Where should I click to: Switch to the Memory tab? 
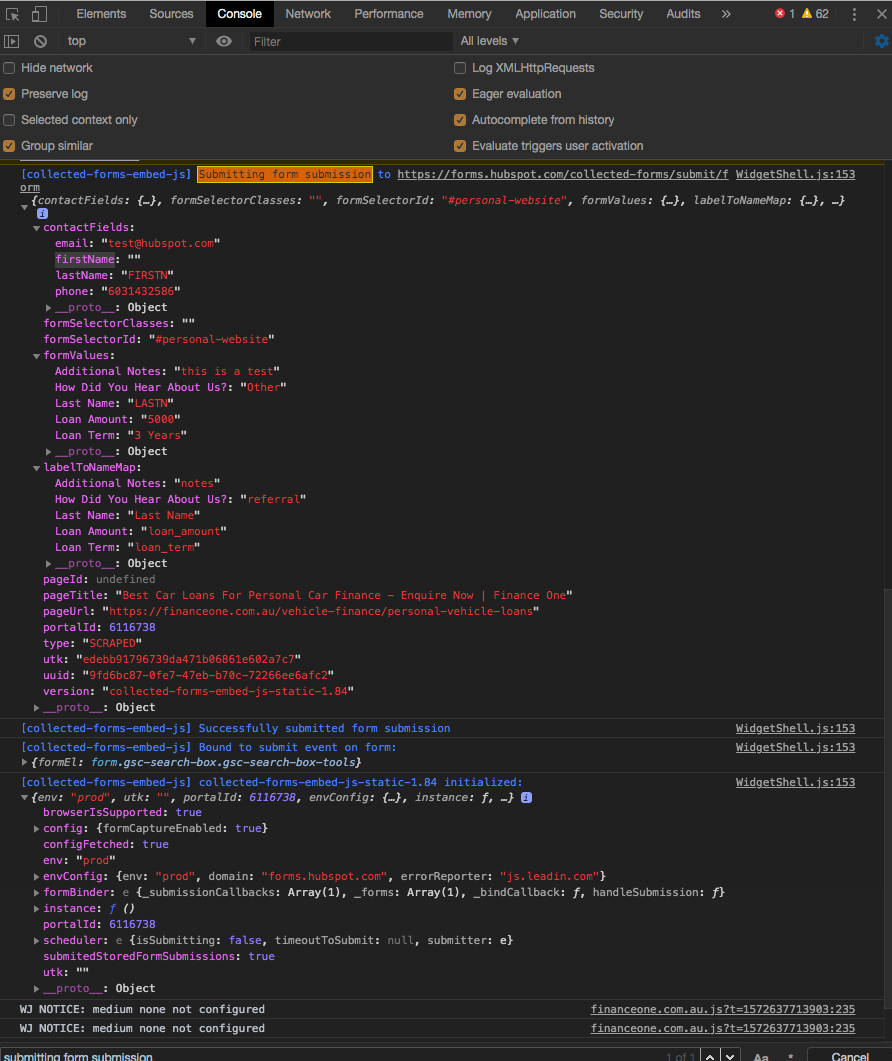(x=469, y=14)
